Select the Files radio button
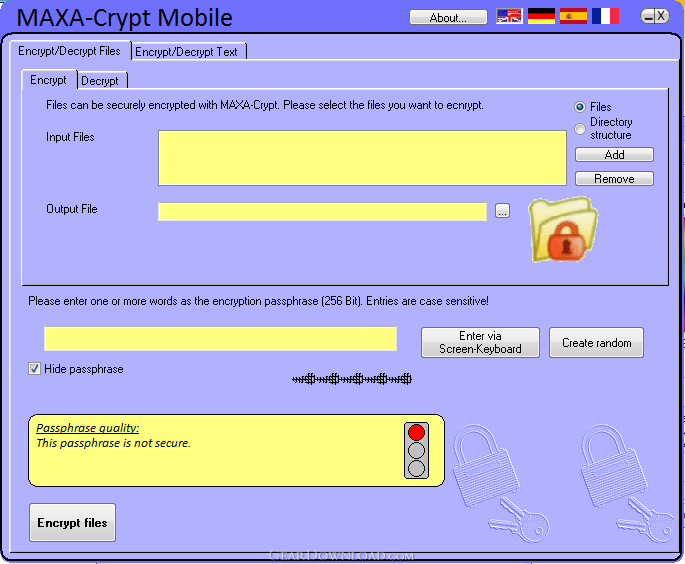 (x=580, y=107)
